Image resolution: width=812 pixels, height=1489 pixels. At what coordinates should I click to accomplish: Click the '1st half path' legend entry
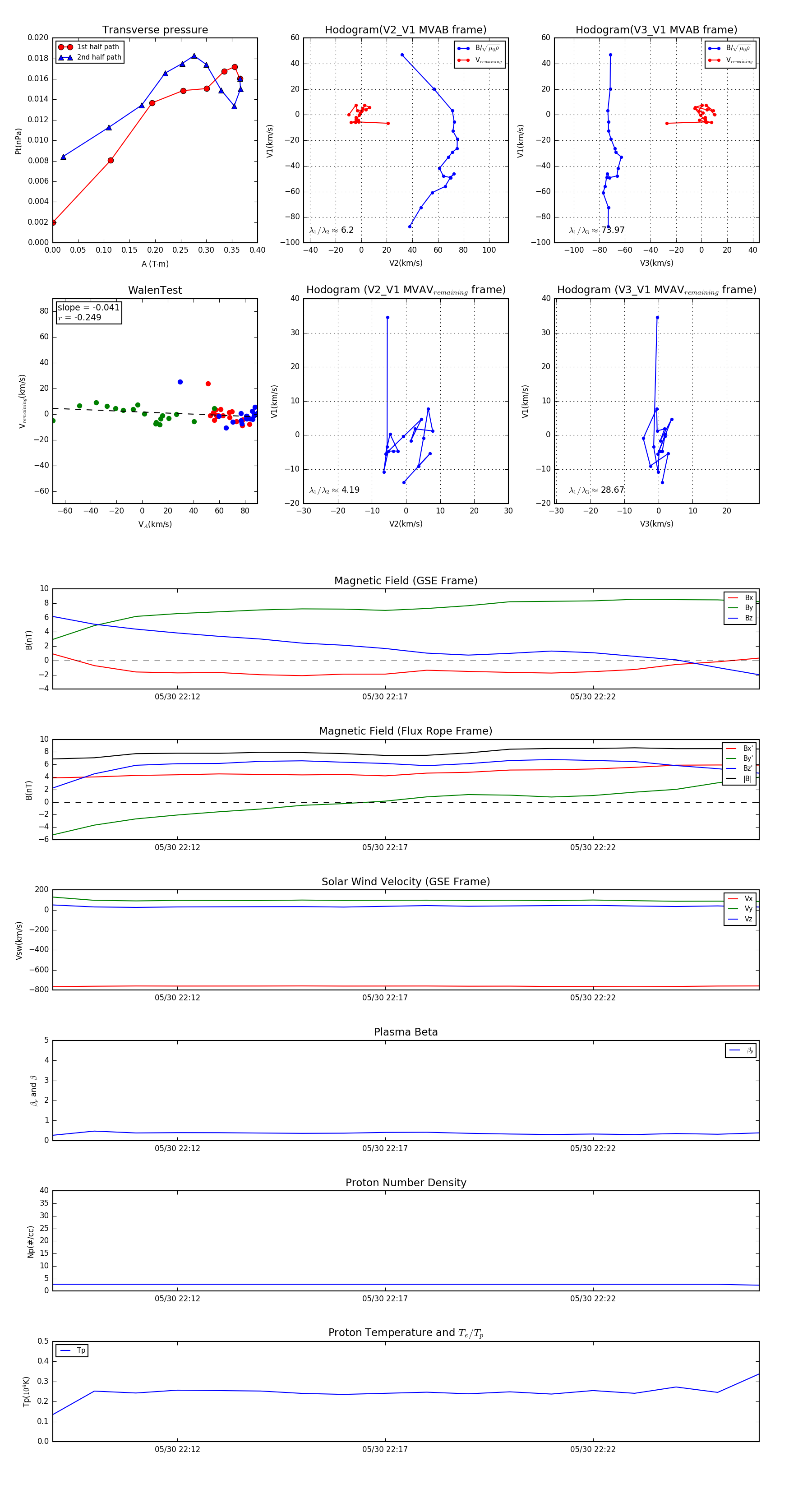click(89, 47)
